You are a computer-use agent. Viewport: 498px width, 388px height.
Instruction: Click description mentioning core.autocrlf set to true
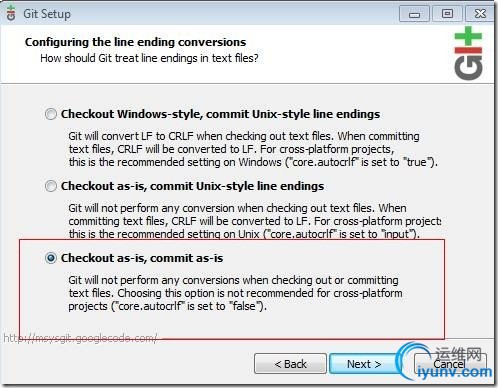pyautogui.click(x=253, y=149)
